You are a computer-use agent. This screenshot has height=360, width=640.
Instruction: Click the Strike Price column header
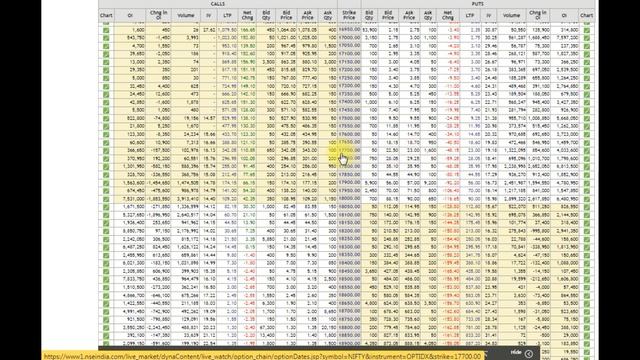click(349, 16)
